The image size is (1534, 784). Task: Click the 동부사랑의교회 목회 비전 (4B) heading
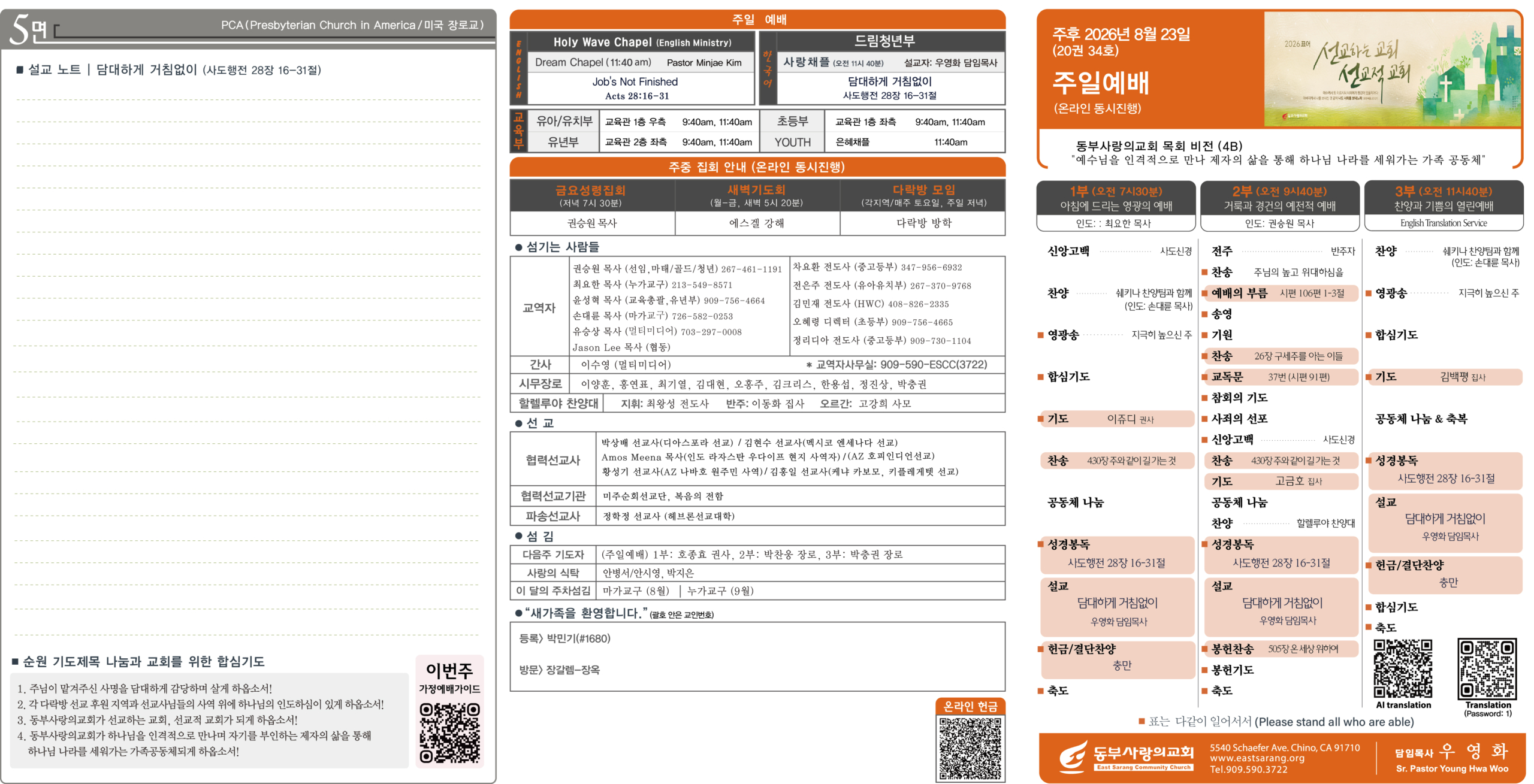1159,146
